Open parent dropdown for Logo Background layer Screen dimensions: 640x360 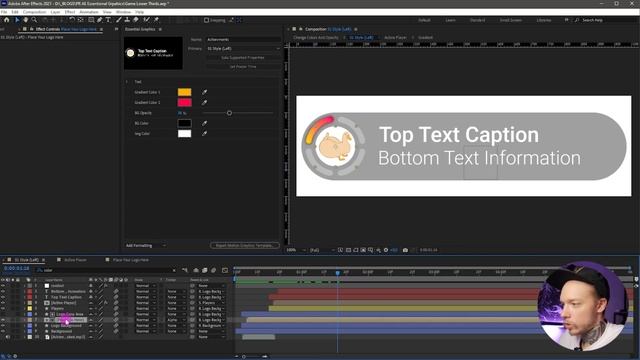211,326
